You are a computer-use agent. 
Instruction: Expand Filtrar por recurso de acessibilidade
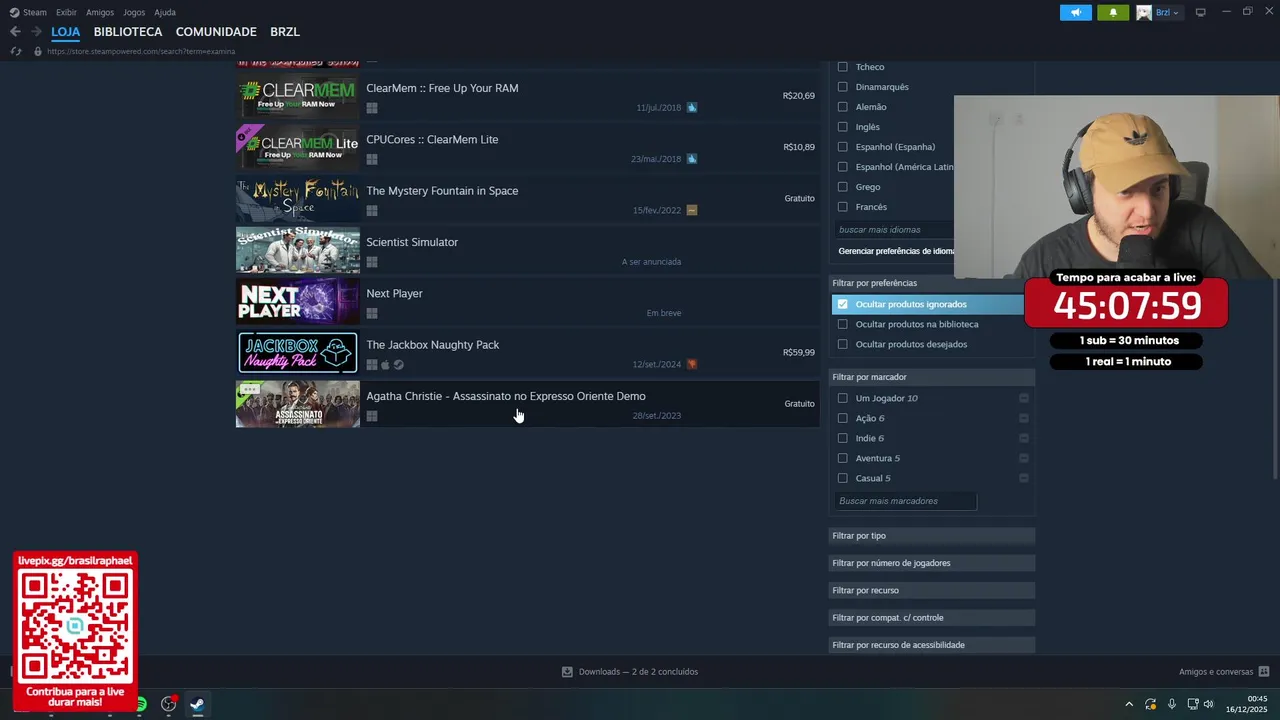tap(932, 645)
